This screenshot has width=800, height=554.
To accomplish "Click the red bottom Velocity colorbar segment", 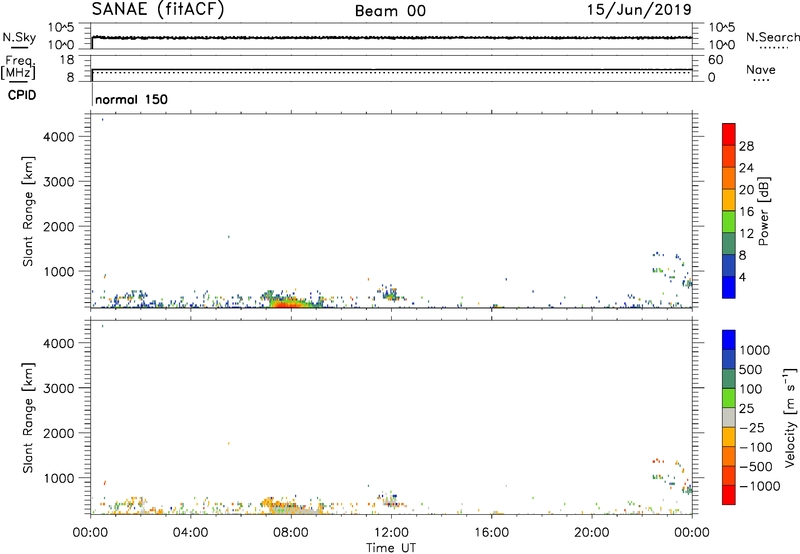I will [x=729, y=494].
